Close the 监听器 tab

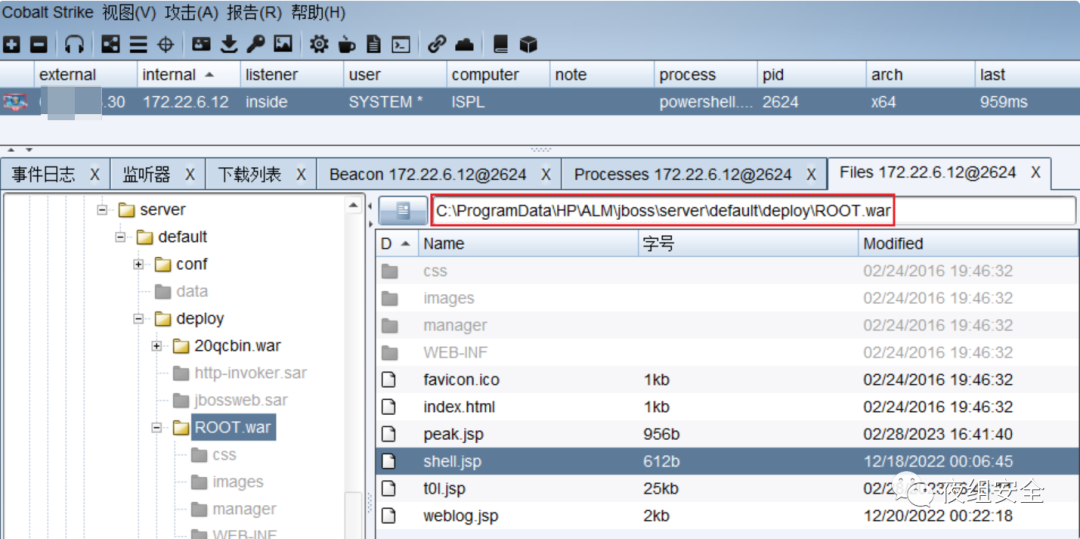click(190, 175)
